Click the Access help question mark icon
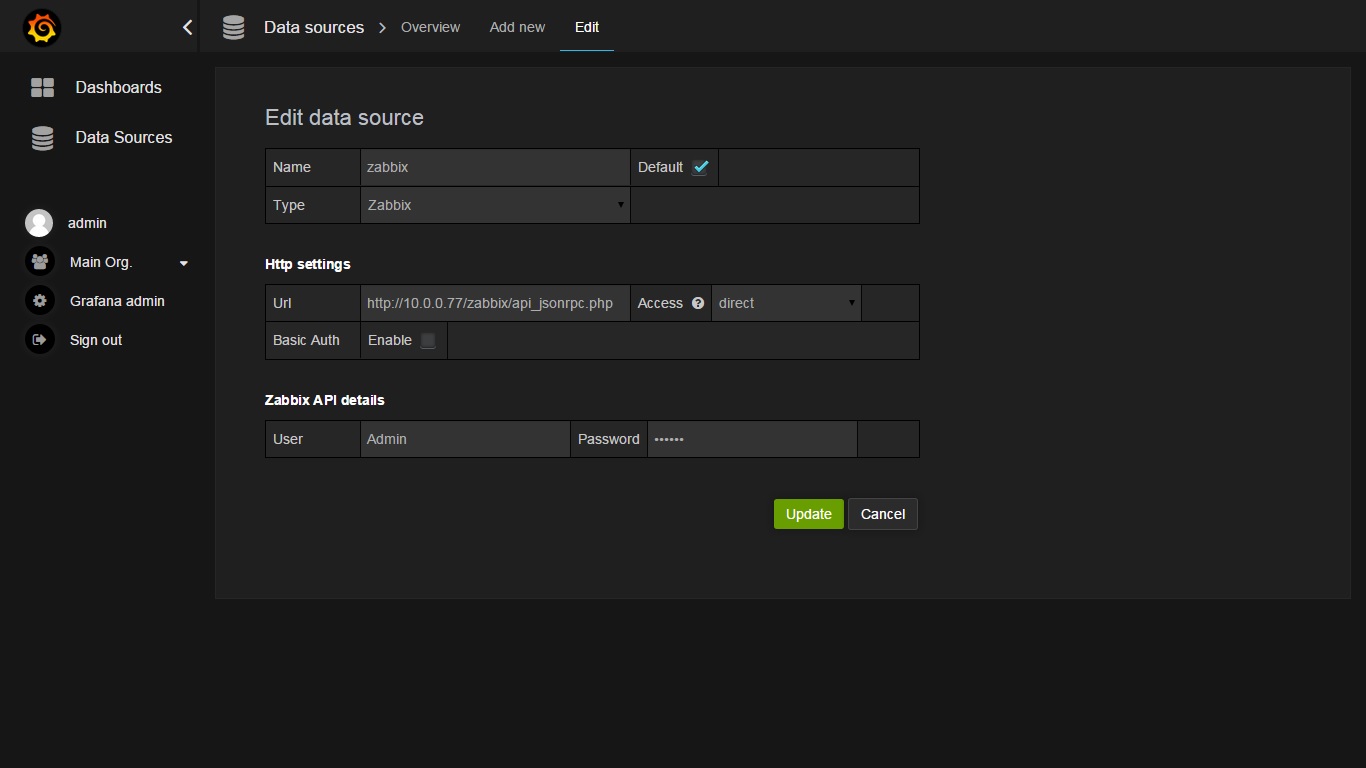Screen dimensions: 1366x768 click(698, 303)
